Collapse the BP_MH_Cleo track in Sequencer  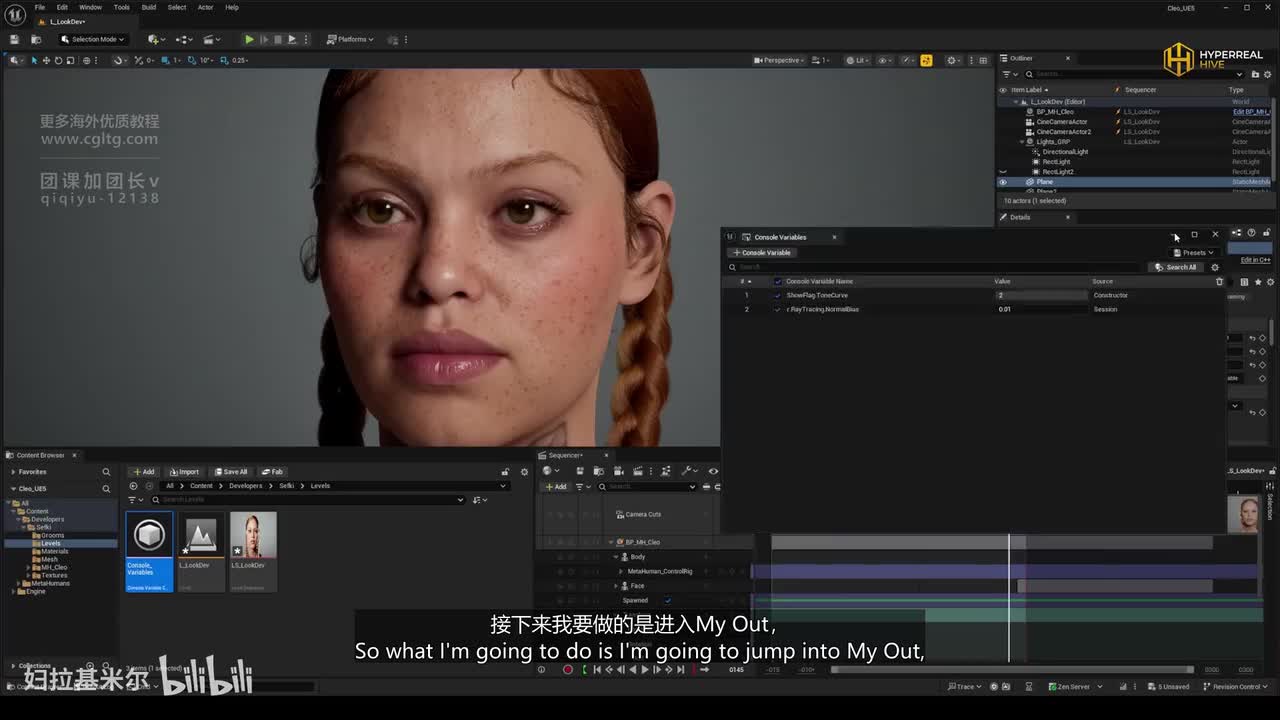click(611, 542)
